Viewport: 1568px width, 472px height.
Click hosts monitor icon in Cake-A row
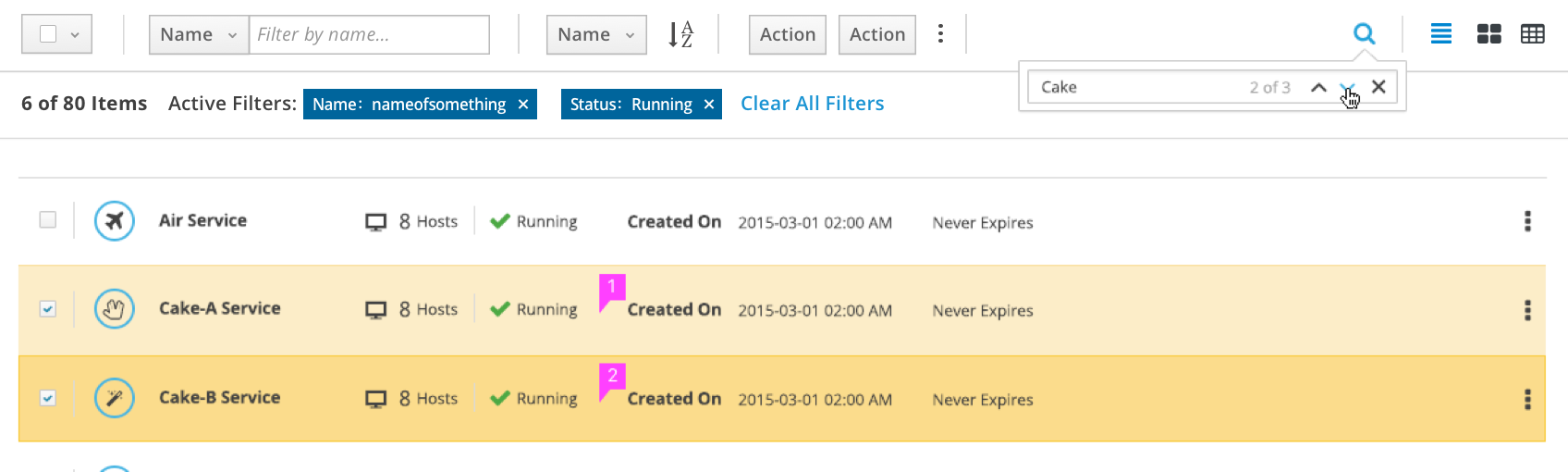[375, 310]
